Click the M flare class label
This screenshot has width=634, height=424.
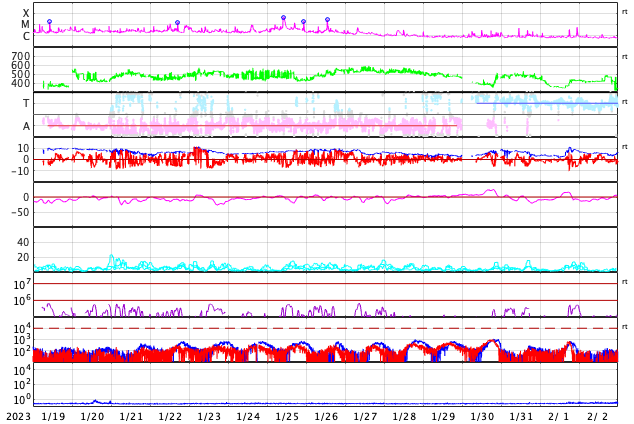coord(26,25)
